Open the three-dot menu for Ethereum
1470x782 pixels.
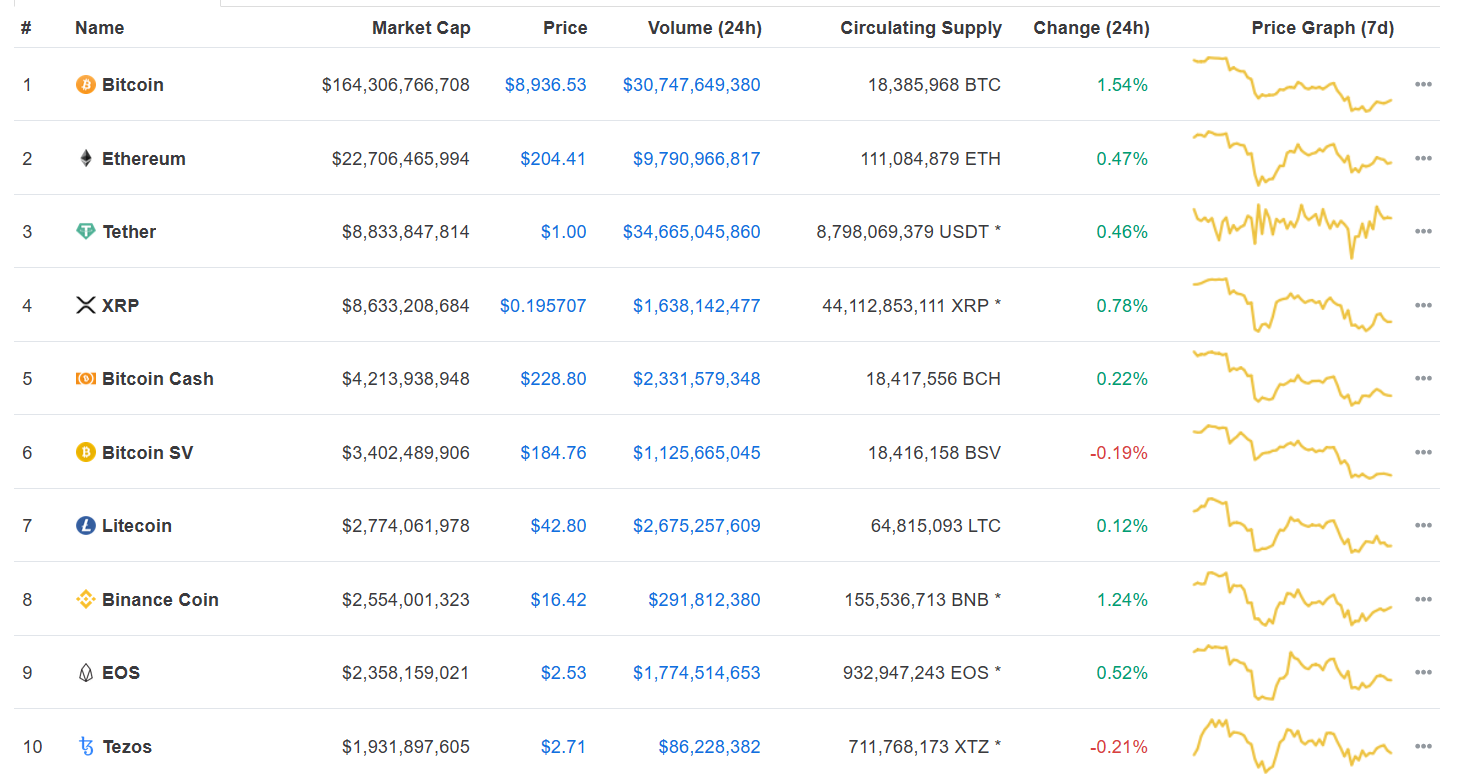coord(1424,158)
